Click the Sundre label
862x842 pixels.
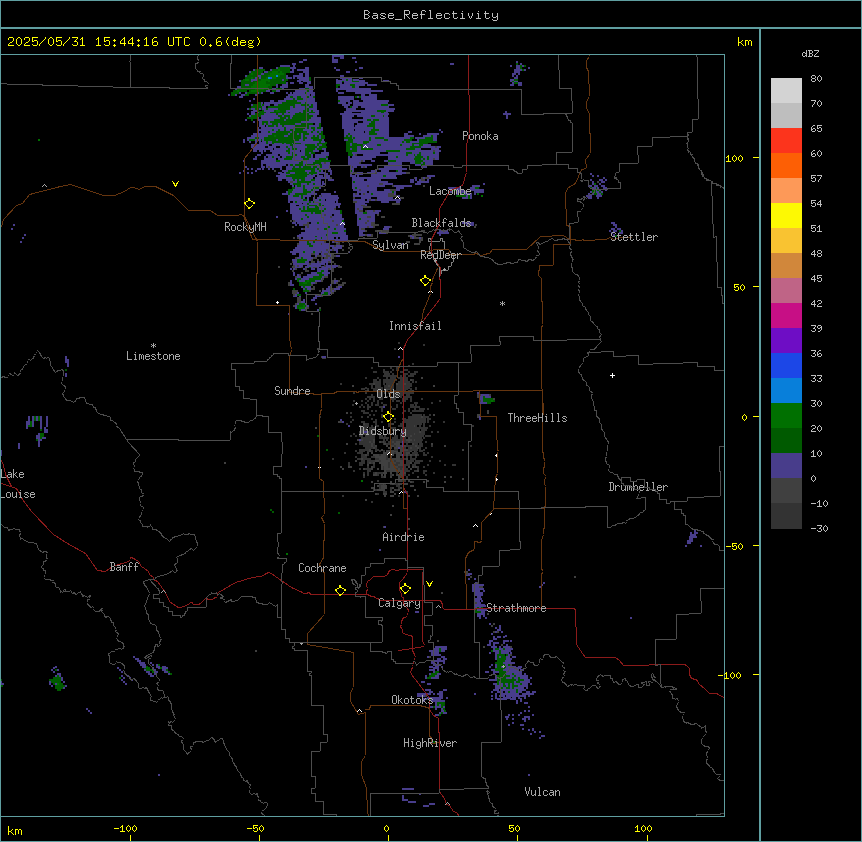point(292,391)
